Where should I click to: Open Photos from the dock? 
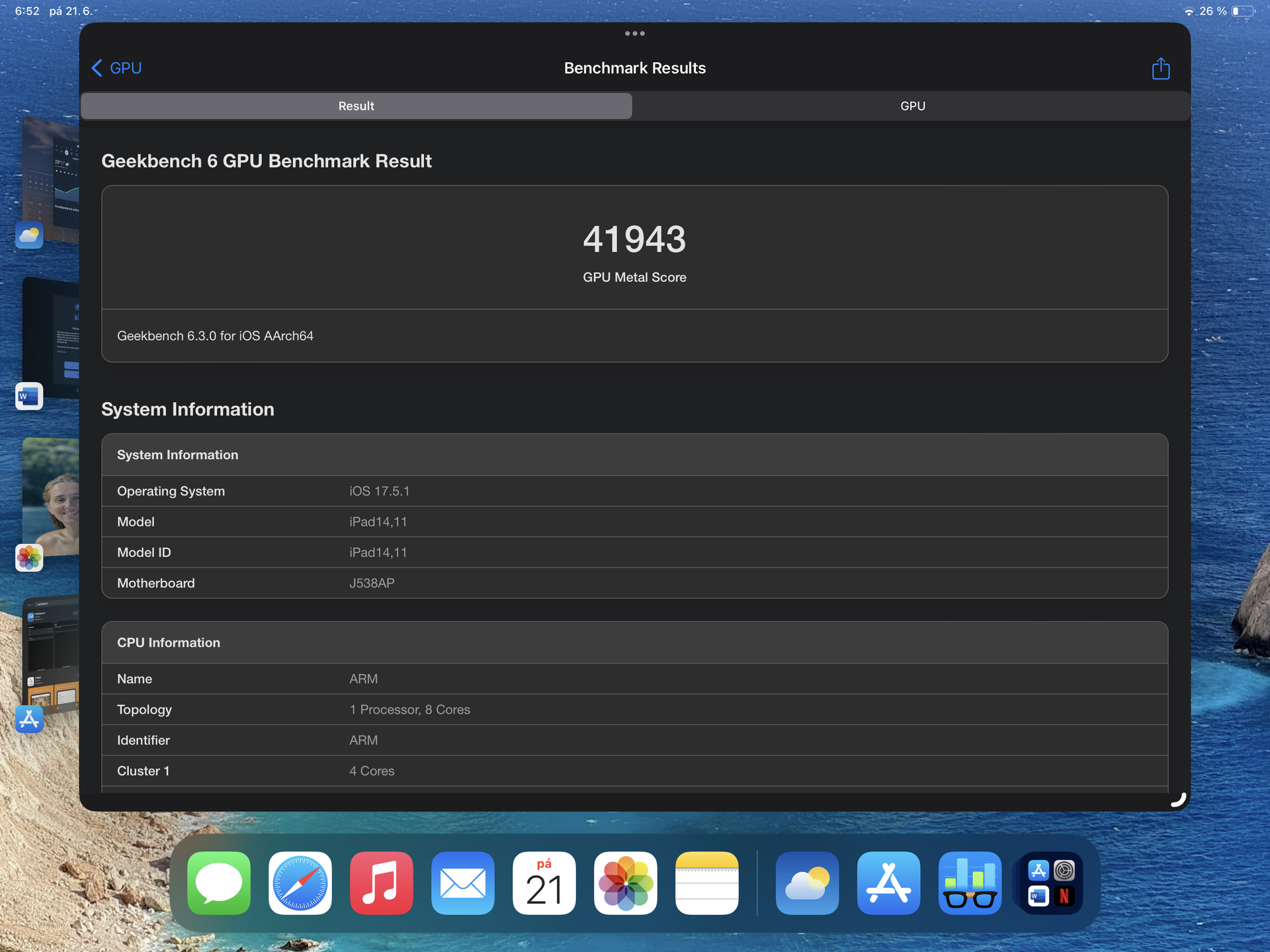coord(625,883)
